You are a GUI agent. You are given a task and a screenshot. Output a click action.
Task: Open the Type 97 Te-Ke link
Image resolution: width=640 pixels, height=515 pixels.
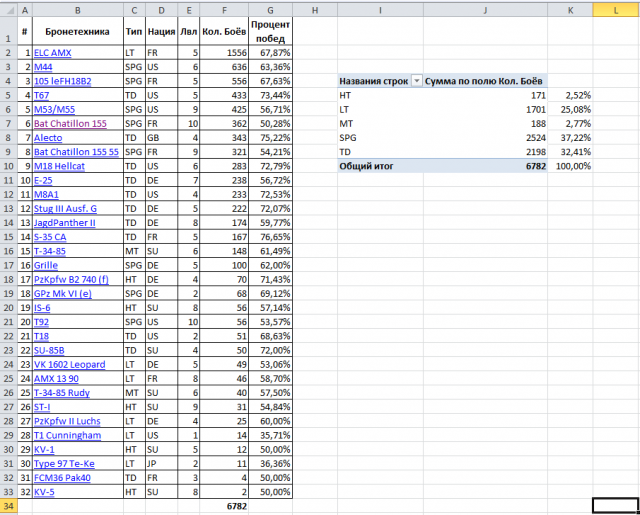click(63, 464)
